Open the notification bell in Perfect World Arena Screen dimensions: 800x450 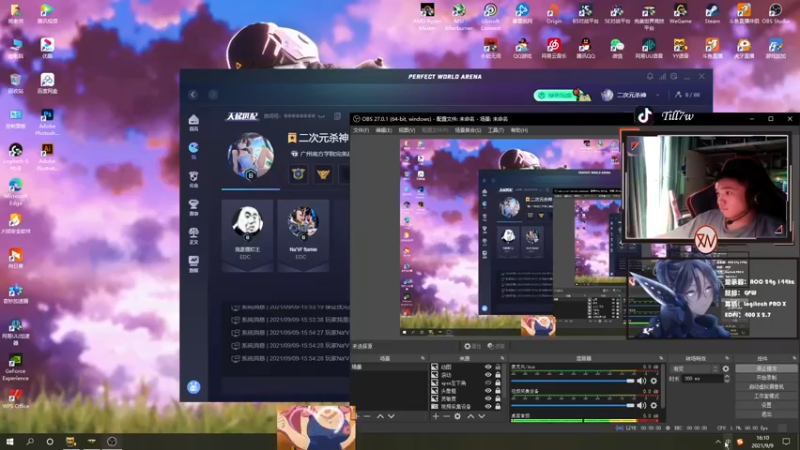[x=650, y=77]
